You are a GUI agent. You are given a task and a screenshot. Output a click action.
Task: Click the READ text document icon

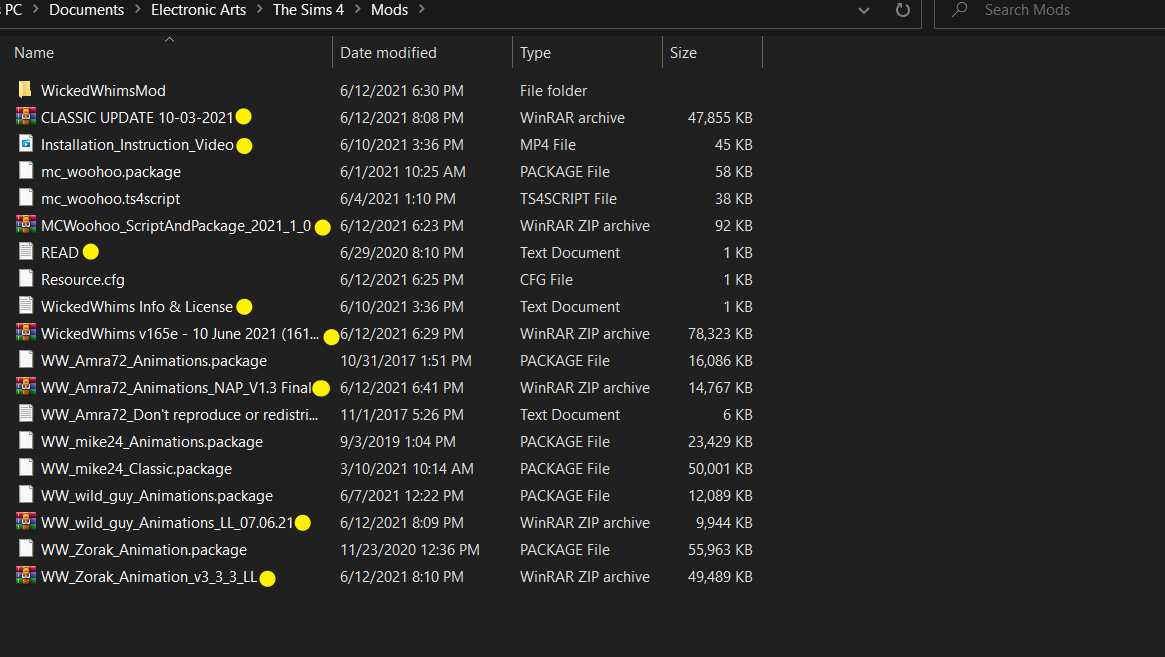point(25,252)
